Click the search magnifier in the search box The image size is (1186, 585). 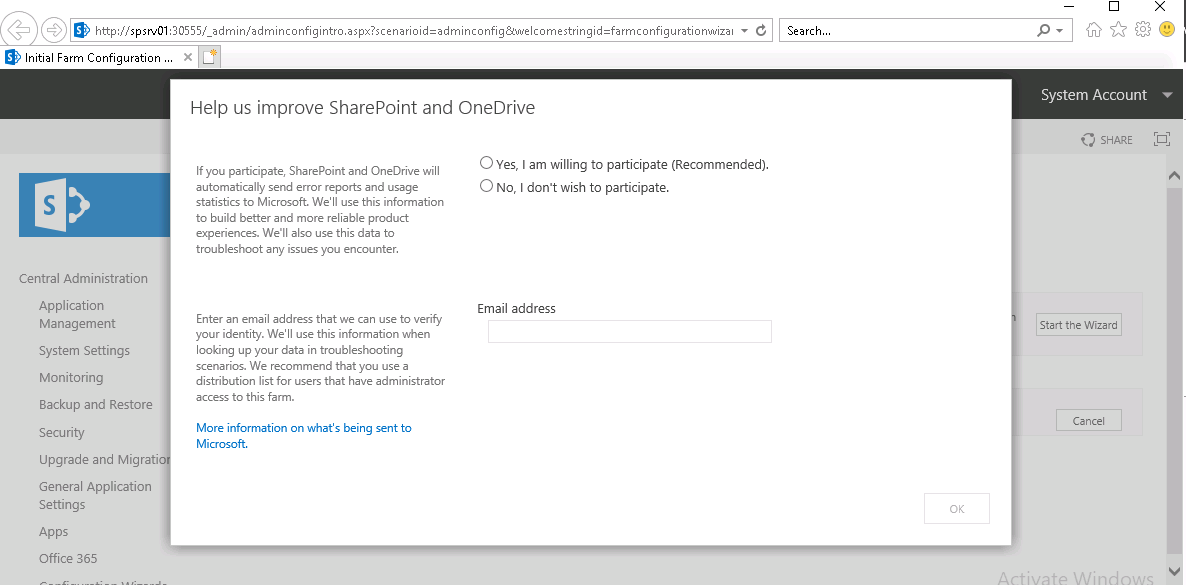(x=1041, y=30)
